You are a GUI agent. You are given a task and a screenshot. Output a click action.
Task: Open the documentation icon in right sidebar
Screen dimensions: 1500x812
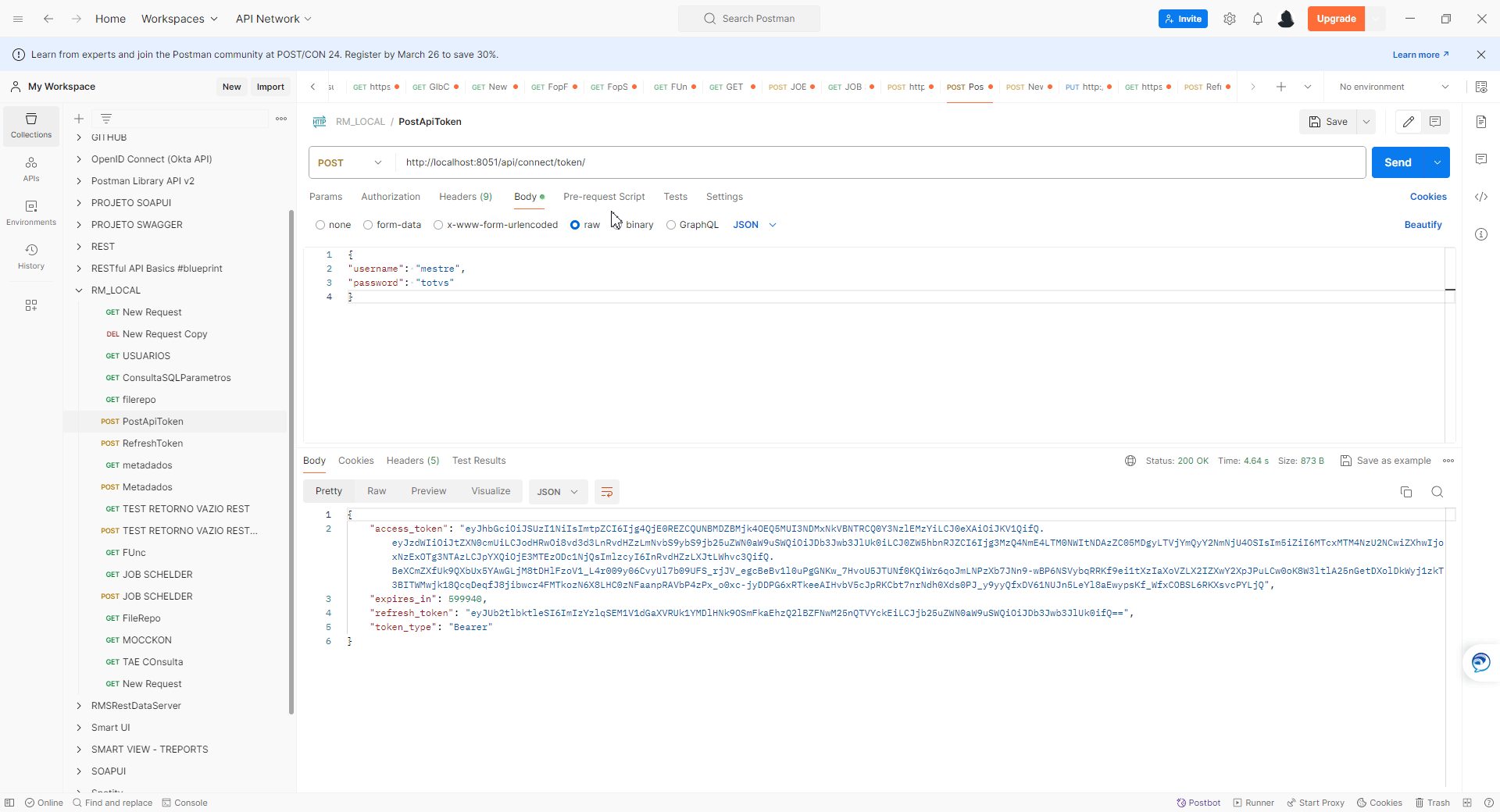[x=1481, y=122]
